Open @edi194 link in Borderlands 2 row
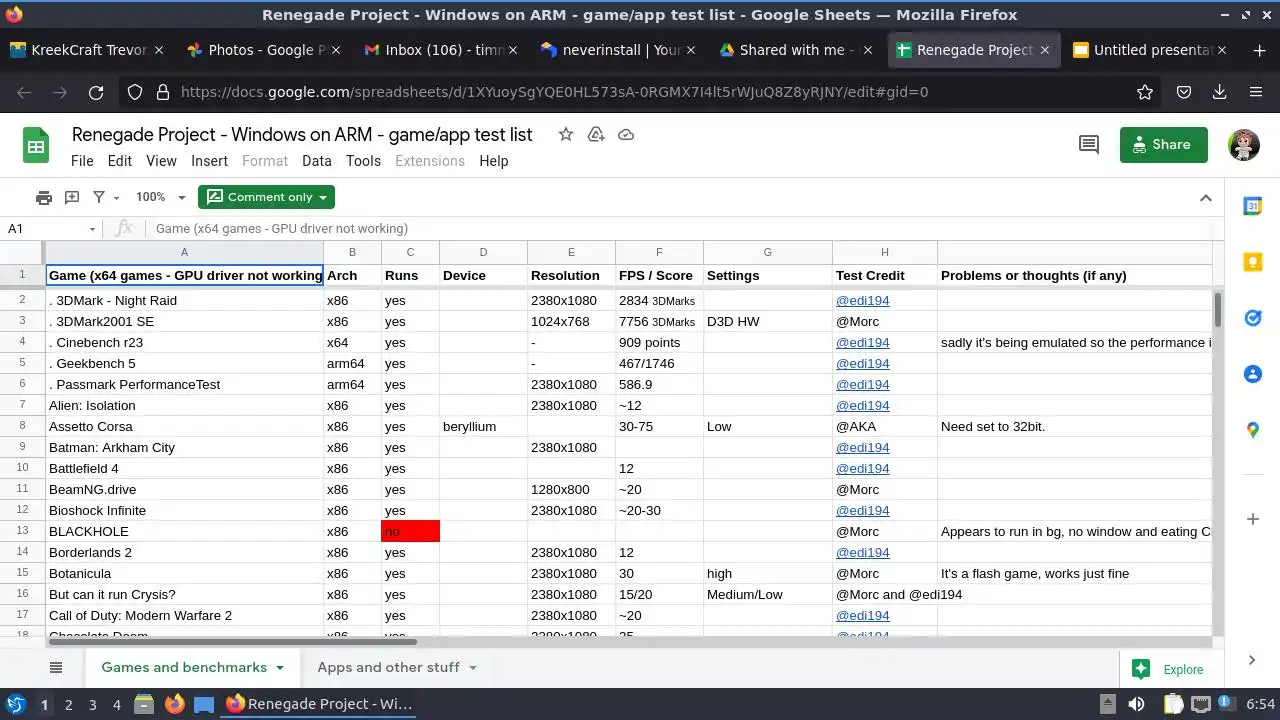 coord(862,553)
